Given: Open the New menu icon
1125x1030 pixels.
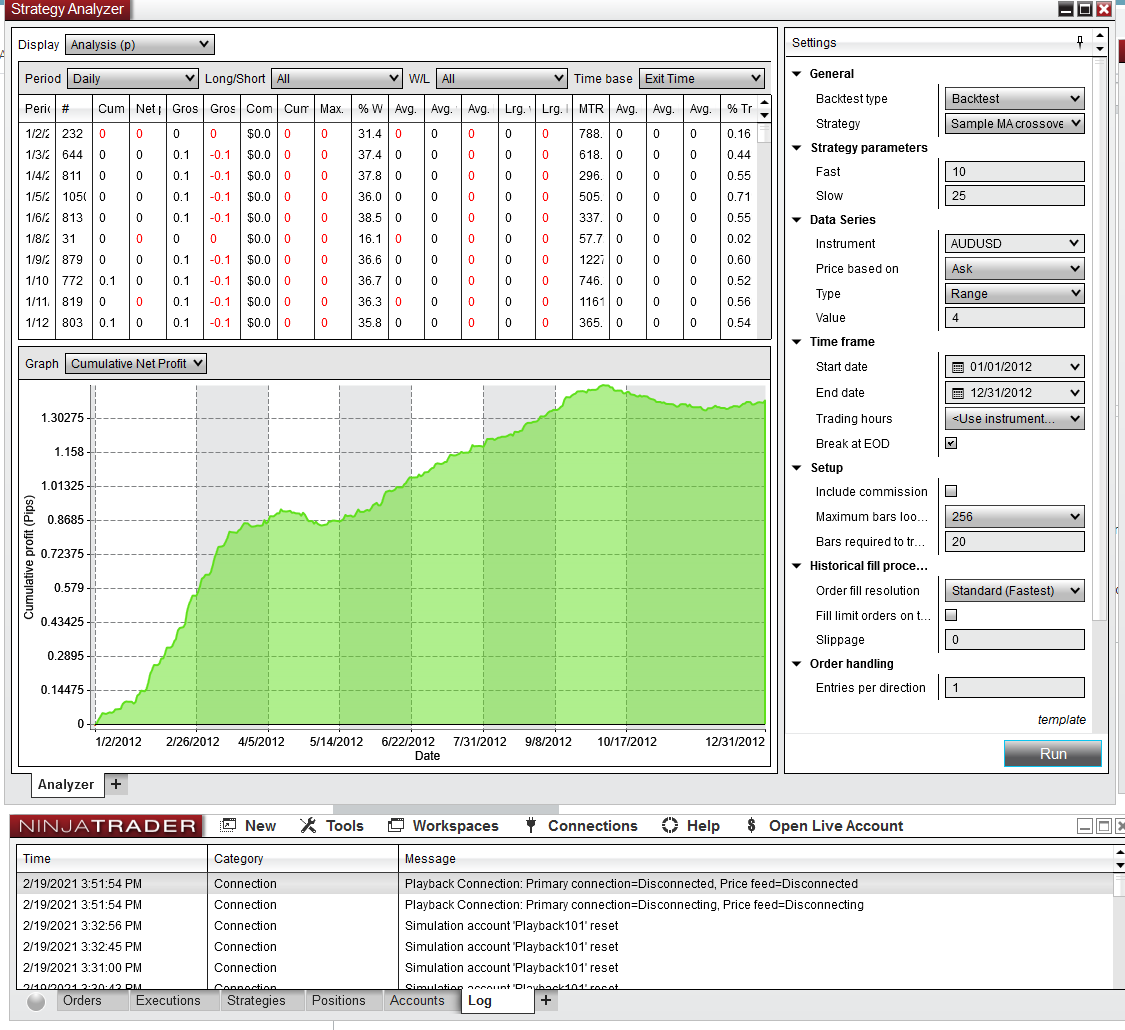Looking at the screenshot, I should pyautogui.click(x=228, y=826).
